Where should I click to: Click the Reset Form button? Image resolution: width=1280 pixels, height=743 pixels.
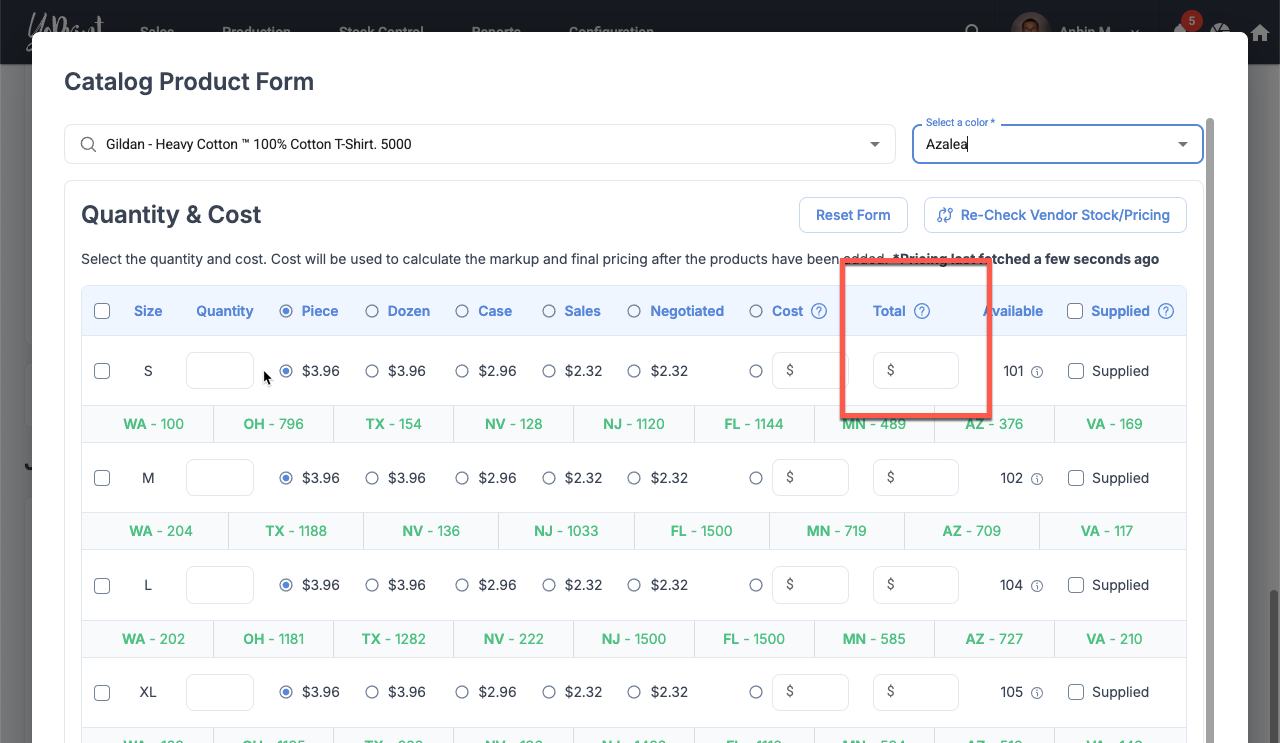(x=852, y=215)
